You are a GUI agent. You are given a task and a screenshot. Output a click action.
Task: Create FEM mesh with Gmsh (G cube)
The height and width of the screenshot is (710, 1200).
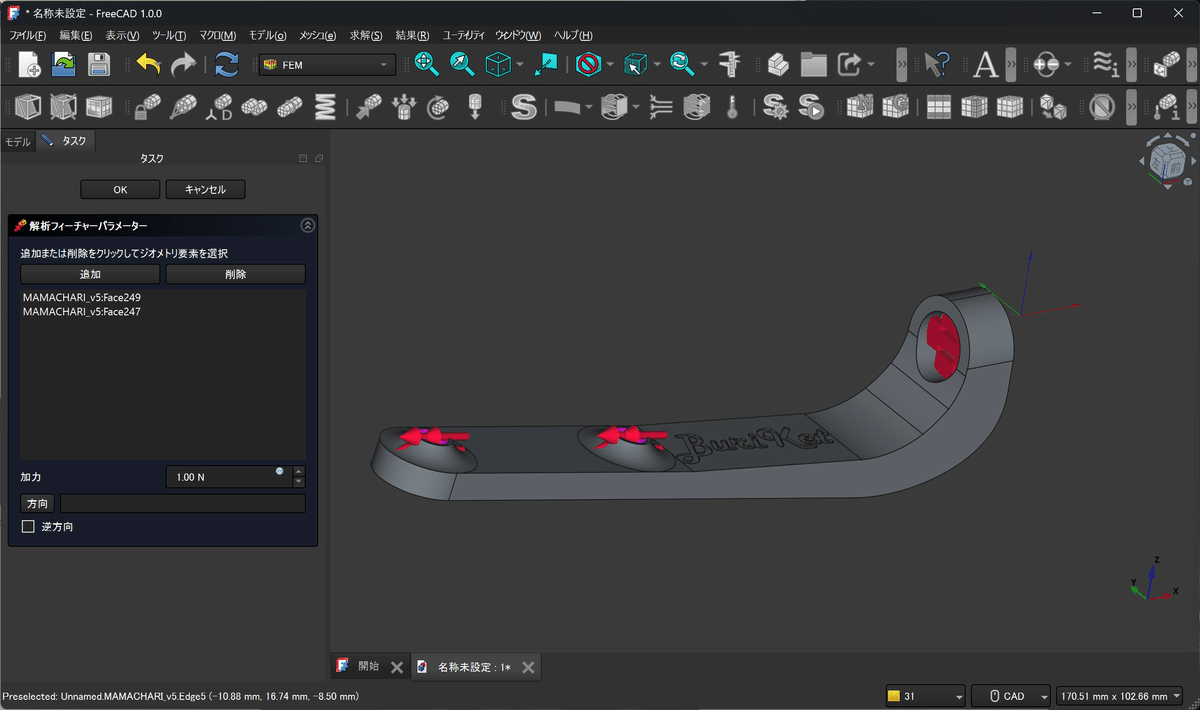[x=895, y=106]
